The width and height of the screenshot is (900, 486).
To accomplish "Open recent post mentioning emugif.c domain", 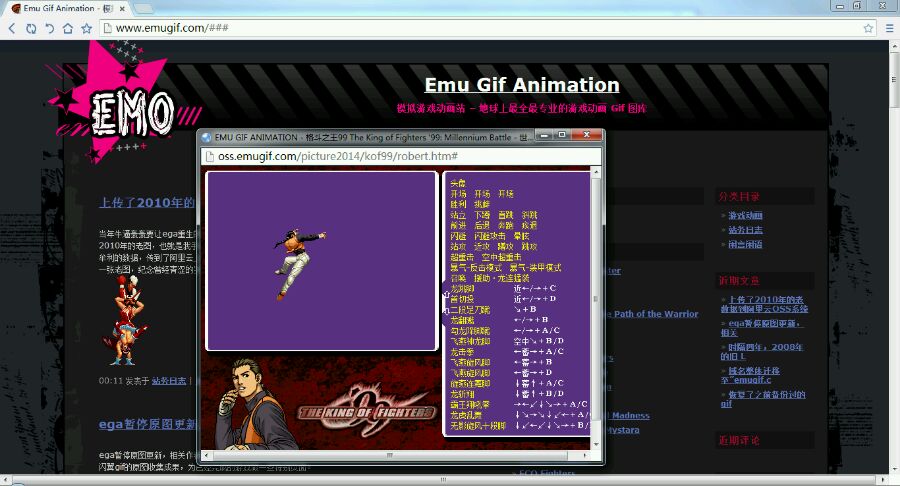I will (x=750, y=375).
